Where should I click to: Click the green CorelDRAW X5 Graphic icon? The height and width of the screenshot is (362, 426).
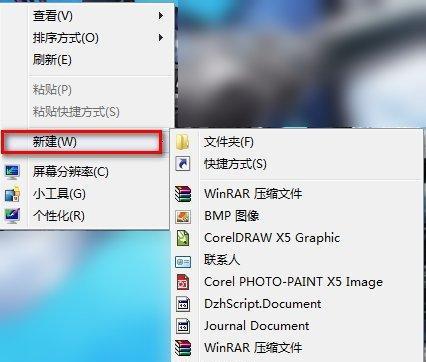click(183, 238)
